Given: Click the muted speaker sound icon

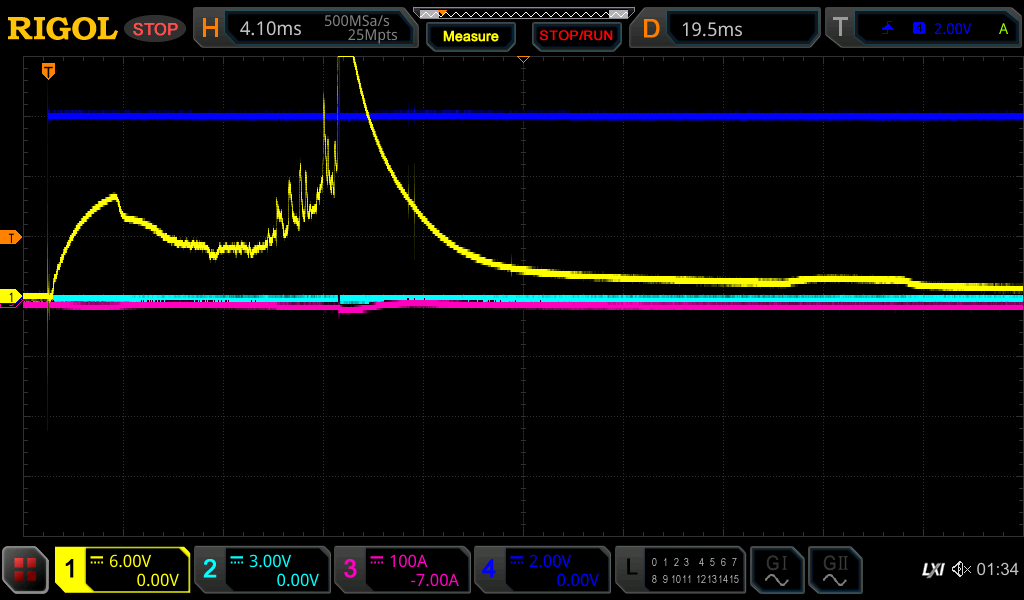Looking at the screenshot, I should click(960, 570).
